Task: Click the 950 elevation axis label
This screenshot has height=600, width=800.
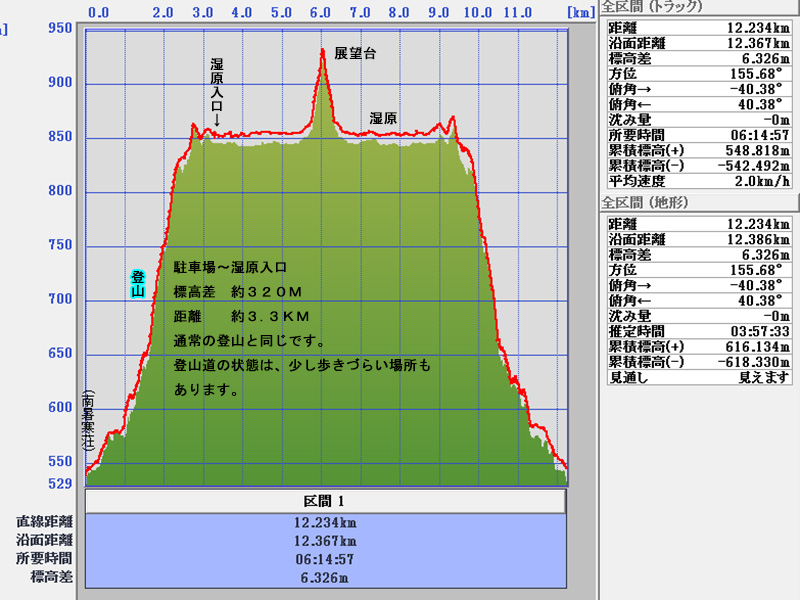Action: 60,28
